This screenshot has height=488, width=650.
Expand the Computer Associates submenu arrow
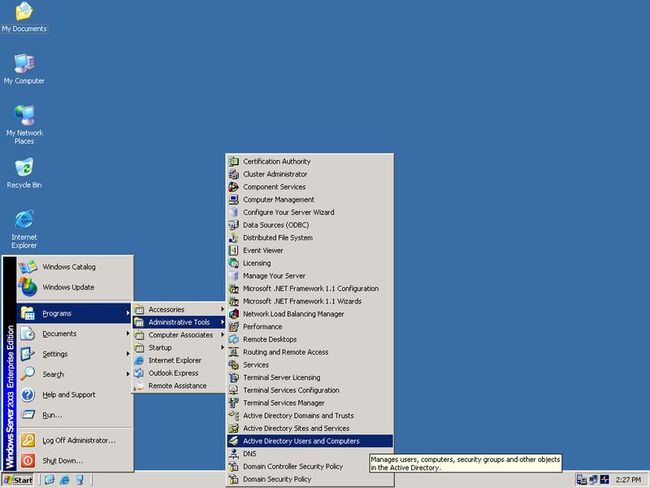222,335
